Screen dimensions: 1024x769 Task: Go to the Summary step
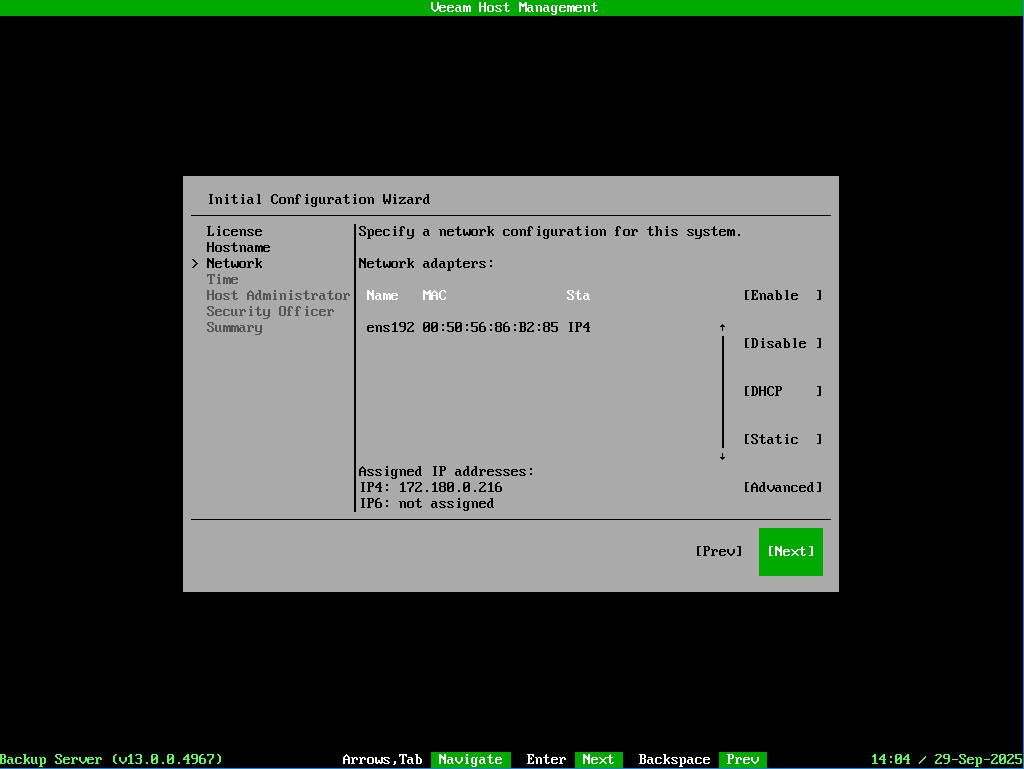[234, 328]
